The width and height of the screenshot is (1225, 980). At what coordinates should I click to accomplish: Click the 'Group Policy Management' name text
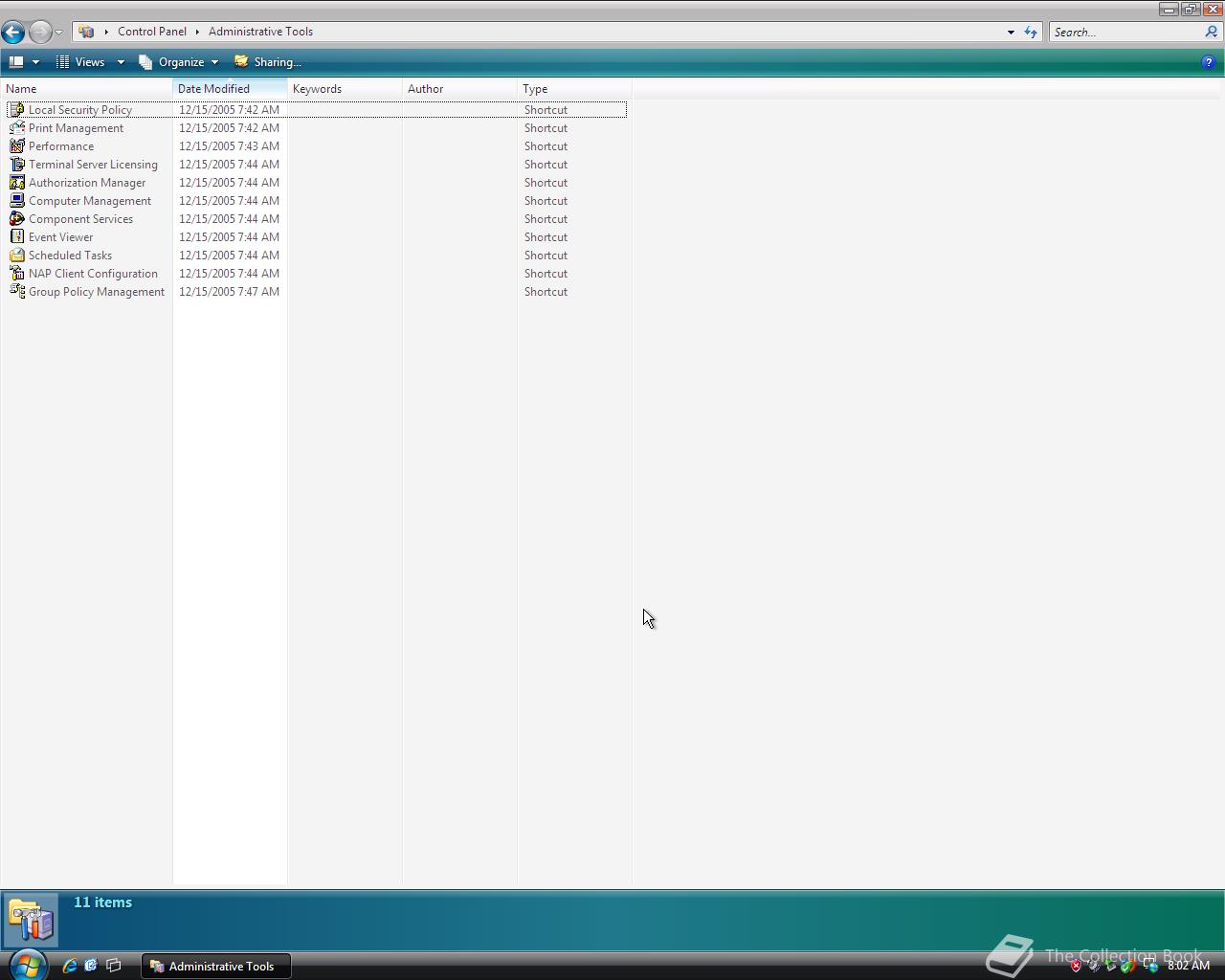(97, 292)
